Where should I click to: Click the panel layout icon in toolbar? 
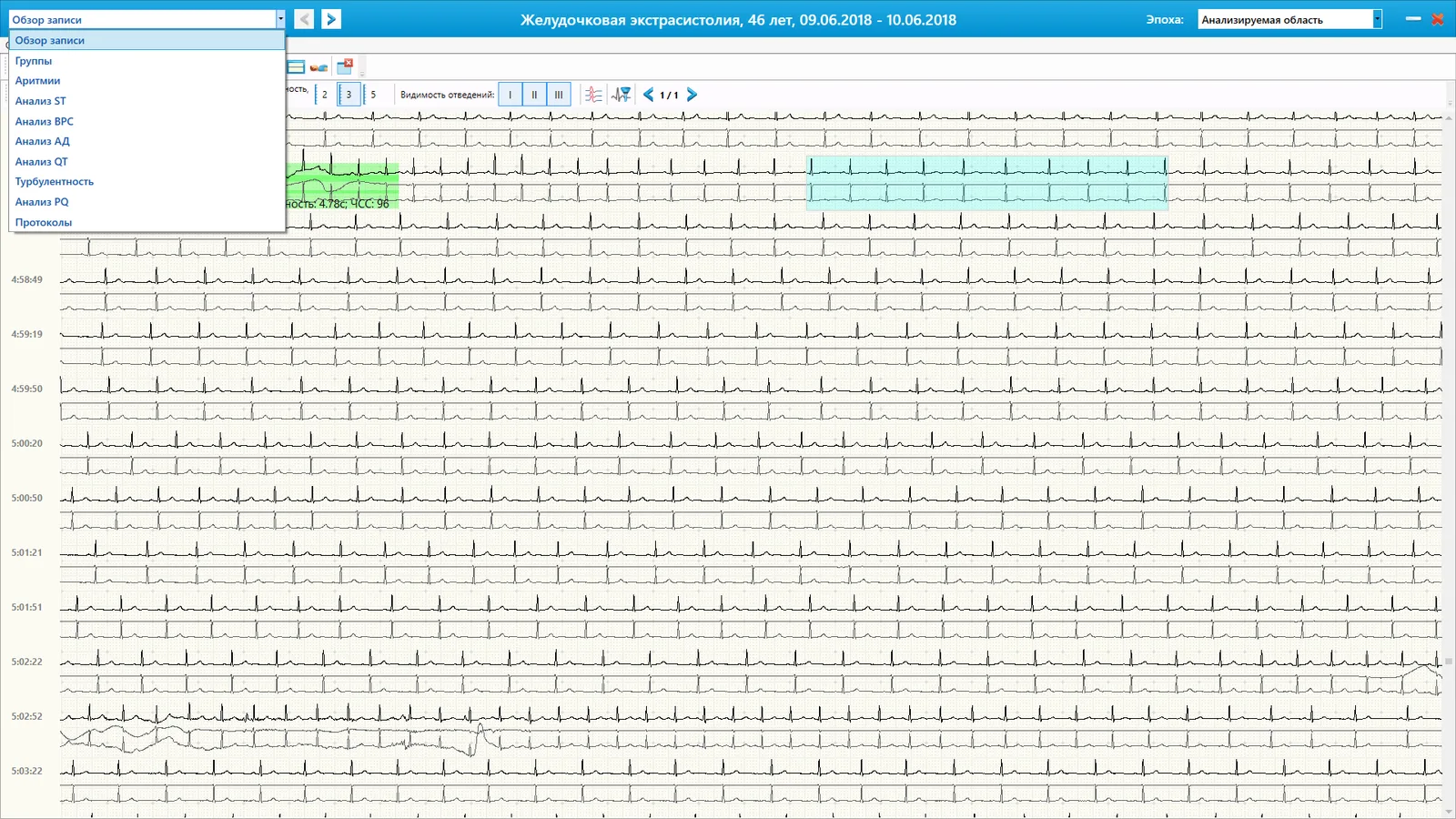pyautogui.click(x=296, y=66)
